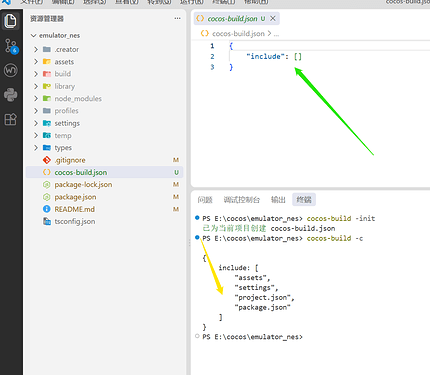Click the "include" key in editor
430x375 pixels.
click(266, 56)
